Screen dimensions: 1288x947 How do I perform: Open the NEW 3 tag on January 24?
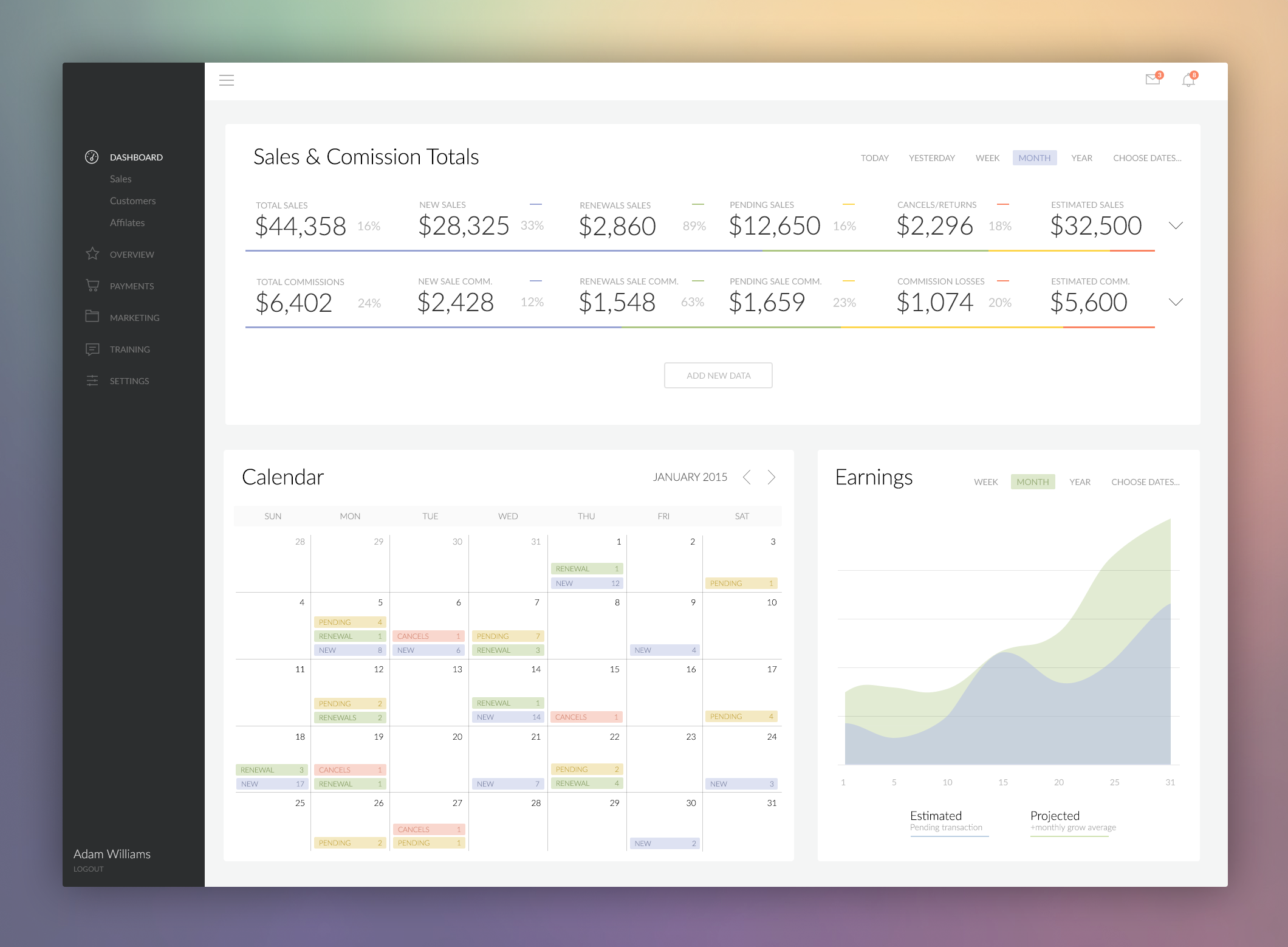tap(741, 783)
